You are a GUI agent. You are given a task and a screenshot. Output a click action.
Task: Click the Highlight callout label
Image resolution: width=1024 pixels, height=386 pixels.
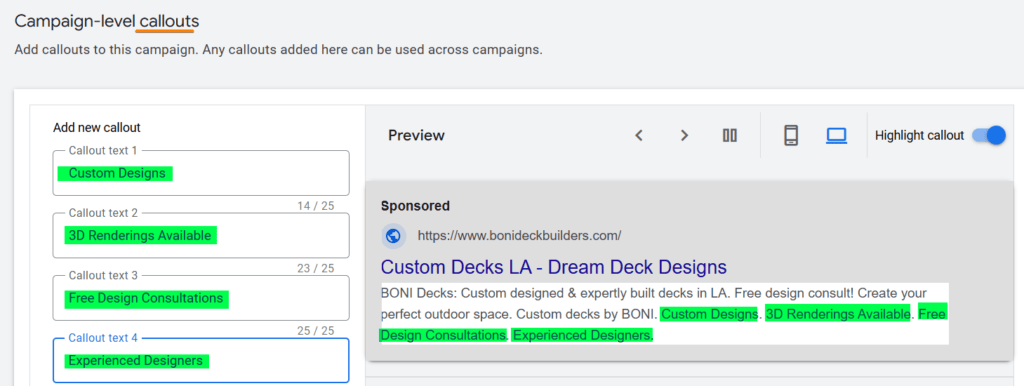919,136
